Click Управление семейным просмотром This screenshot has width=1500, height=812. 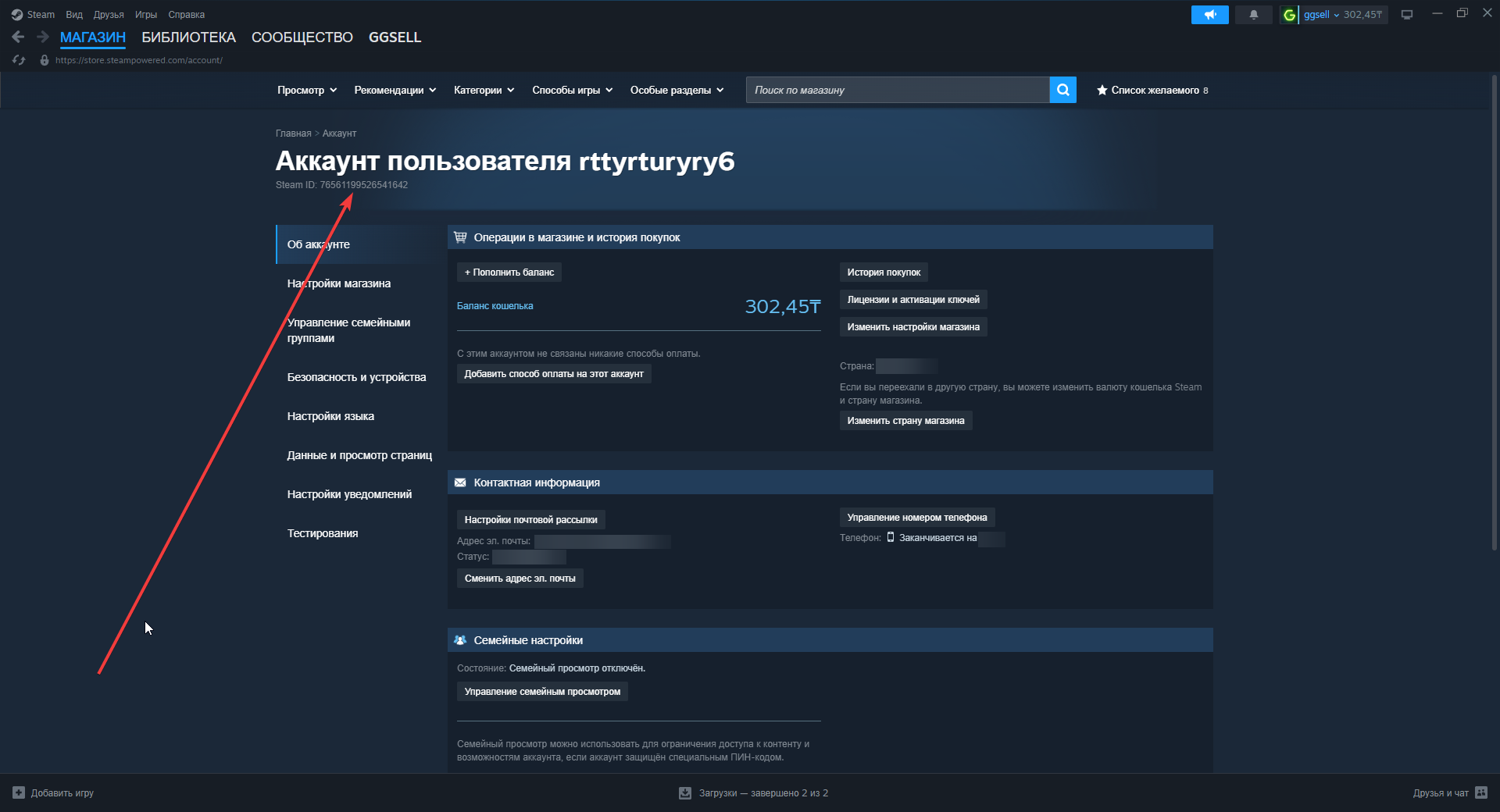coord(542,692)
